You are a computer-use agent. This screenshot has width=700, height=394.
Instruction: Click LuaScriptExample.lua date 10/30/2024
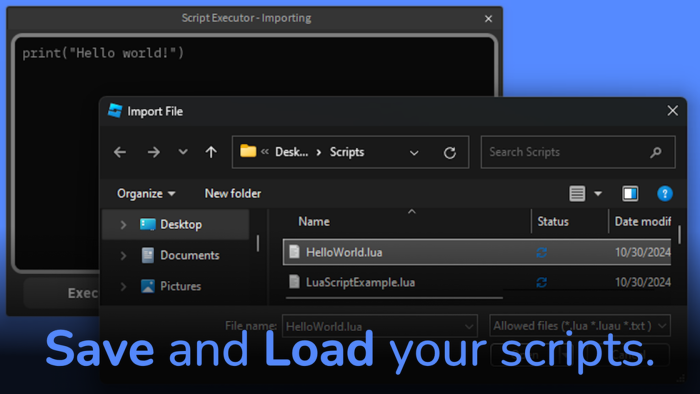click(643, 282)
